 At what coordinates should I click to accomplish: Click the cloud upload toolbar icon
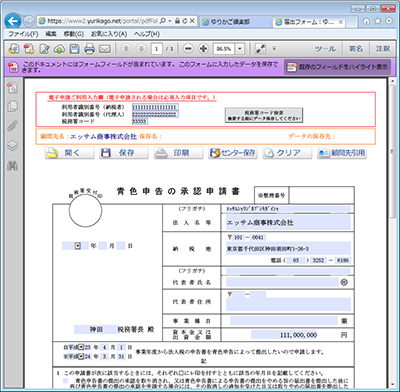tap(59, 49)
